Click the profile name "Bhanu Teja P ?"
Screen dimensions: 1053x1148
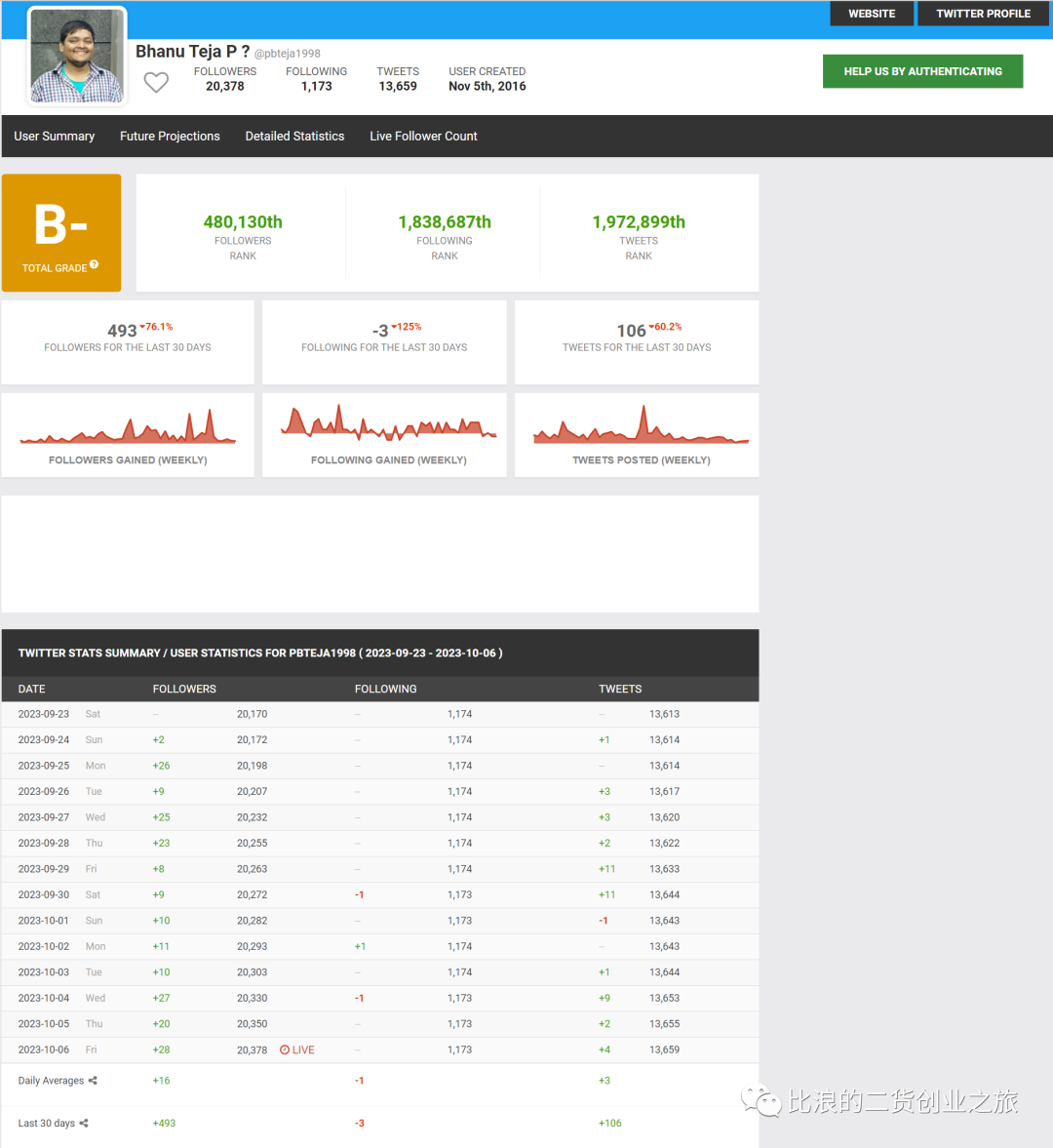click(193, 52)
